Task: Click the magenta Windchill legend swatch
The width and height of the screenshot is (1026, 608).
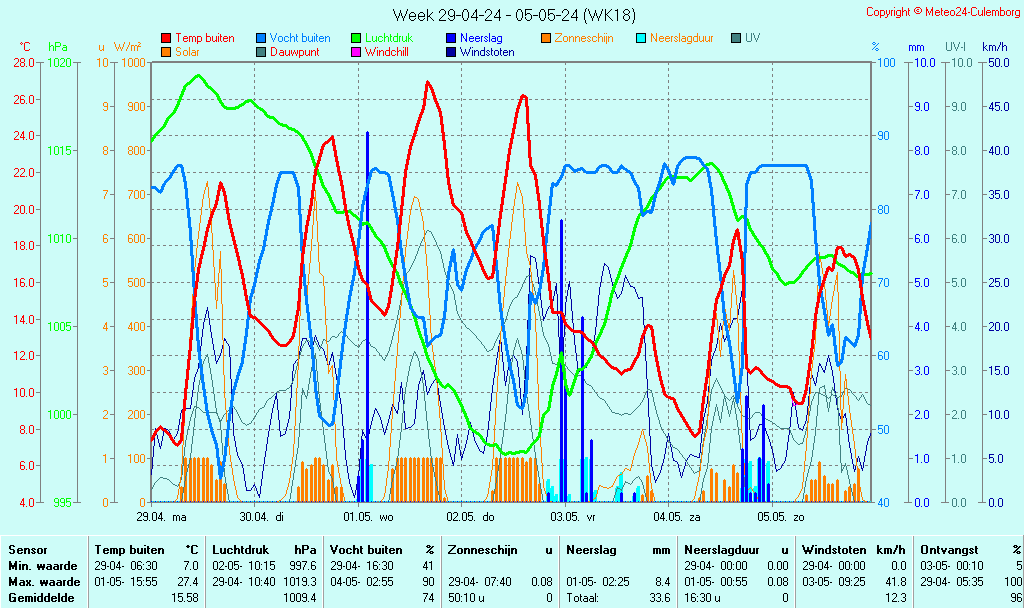Action: [356, 52]
